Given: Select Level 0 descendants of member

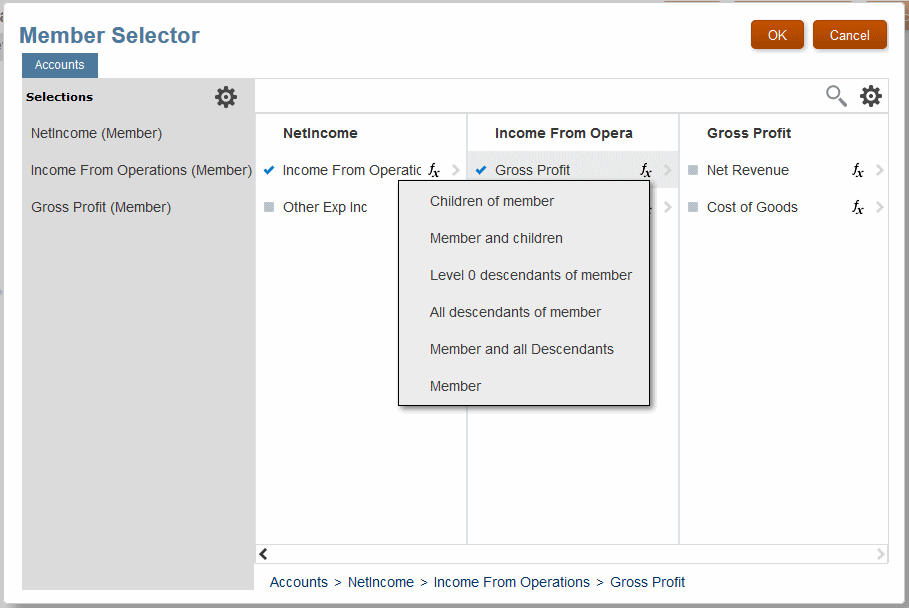Looking at the screenshot, I should (530, 275).
